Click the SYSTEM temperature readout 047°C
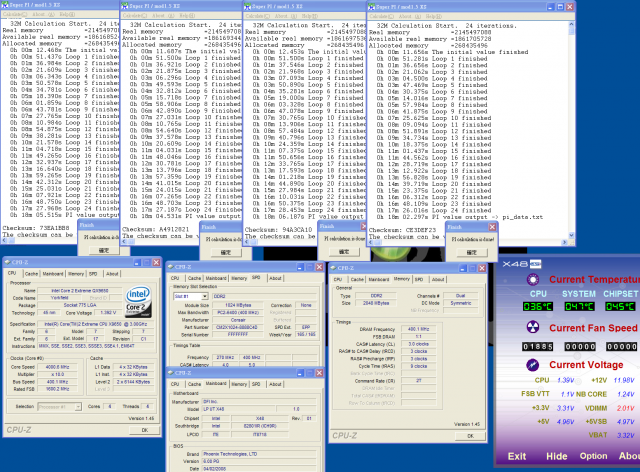 [x=579, y=307]
